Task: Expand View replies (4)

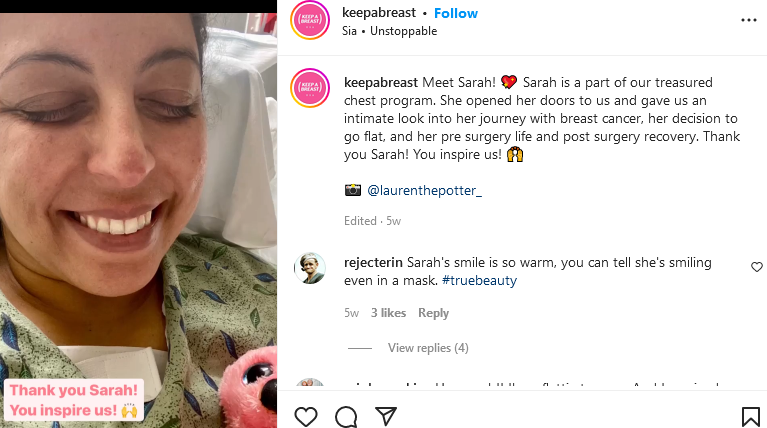Action: click(427, 348)
